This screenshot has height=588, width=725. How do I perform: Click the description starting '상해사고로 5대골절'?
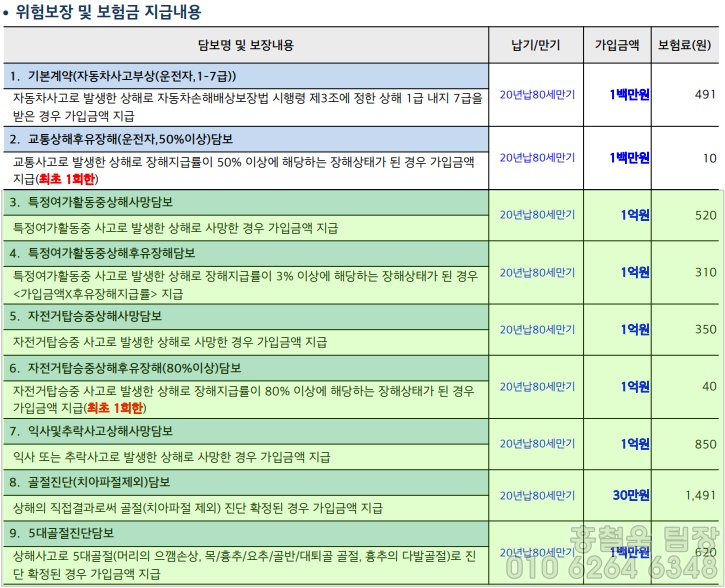click(244, 565)
